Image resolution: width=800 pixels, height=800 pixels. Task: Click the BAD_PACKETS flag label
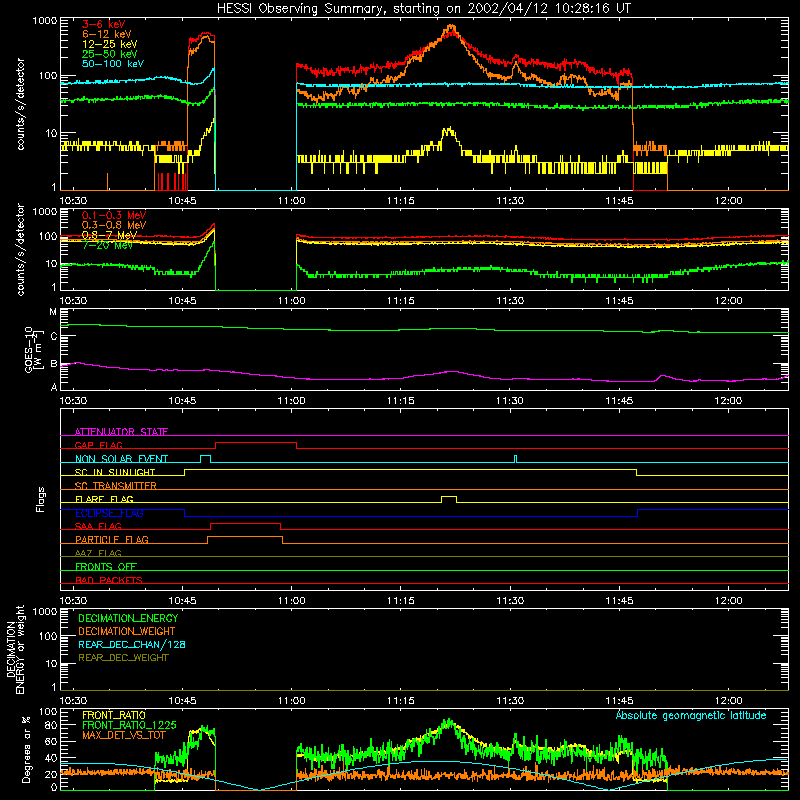pyautogui.click(x=109, y=580)
